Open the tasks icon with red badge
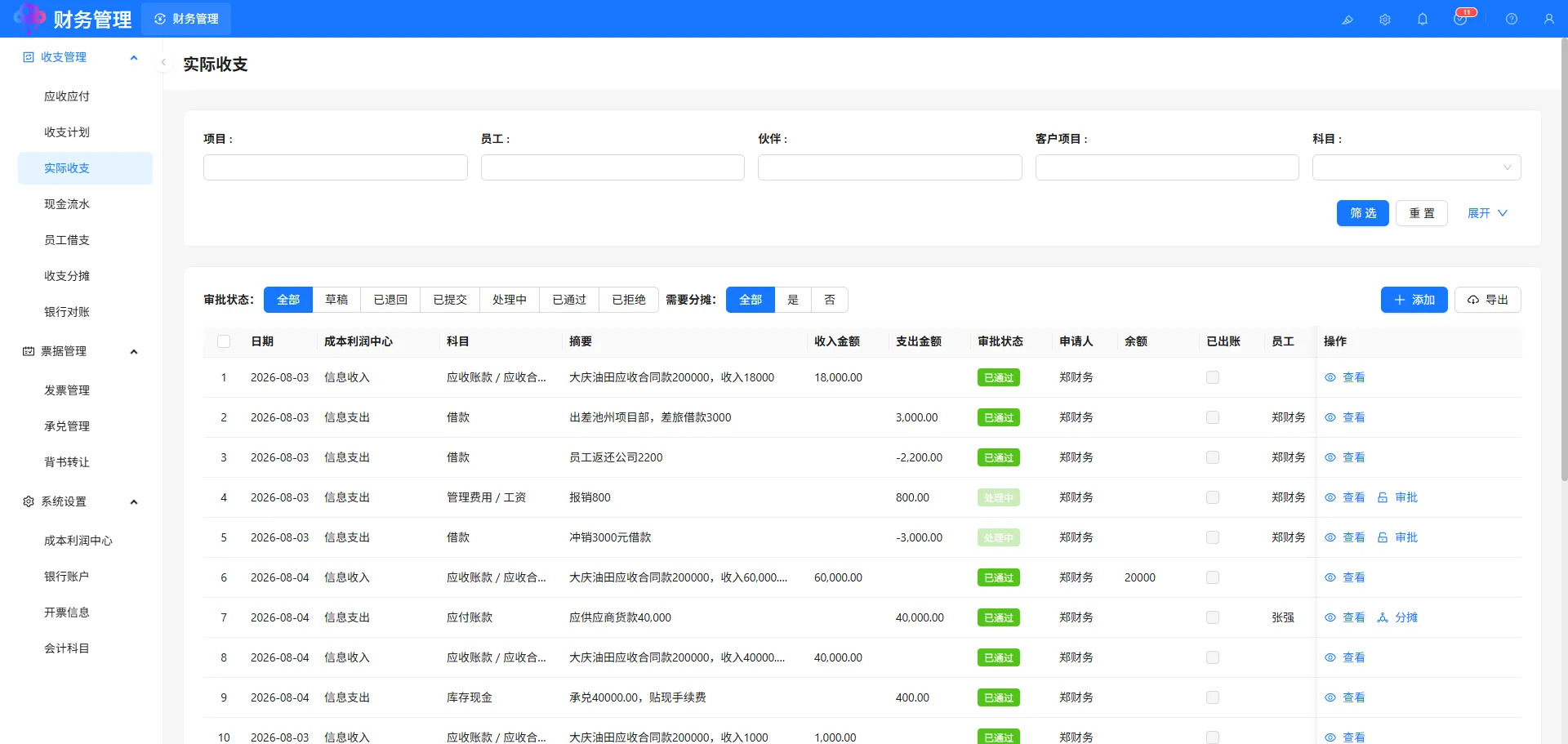This screenshot has width=1568, height=744. click(1461, 19)
